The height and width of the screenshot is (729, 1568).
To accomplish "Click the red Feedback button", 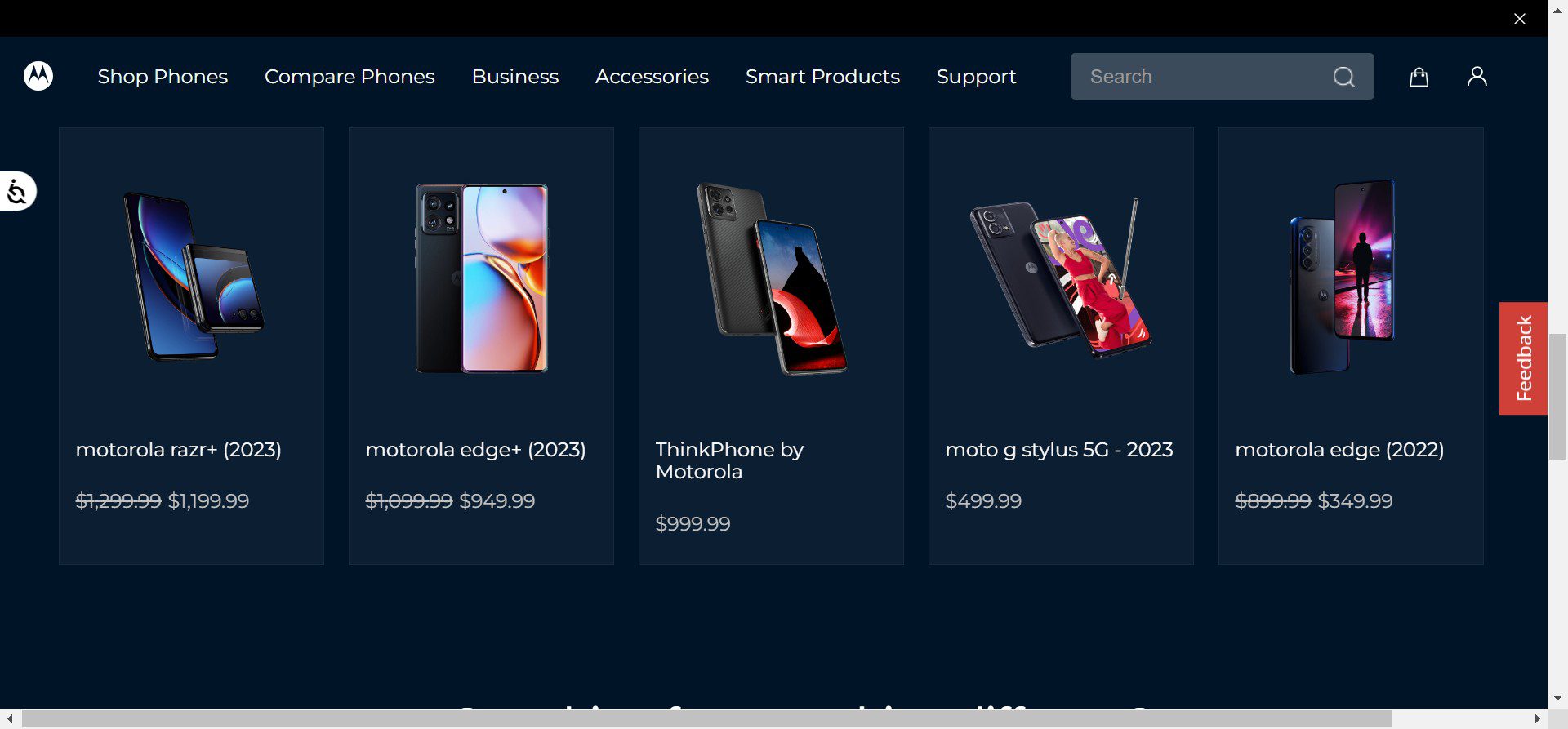I will click(x=1523, y=358).
